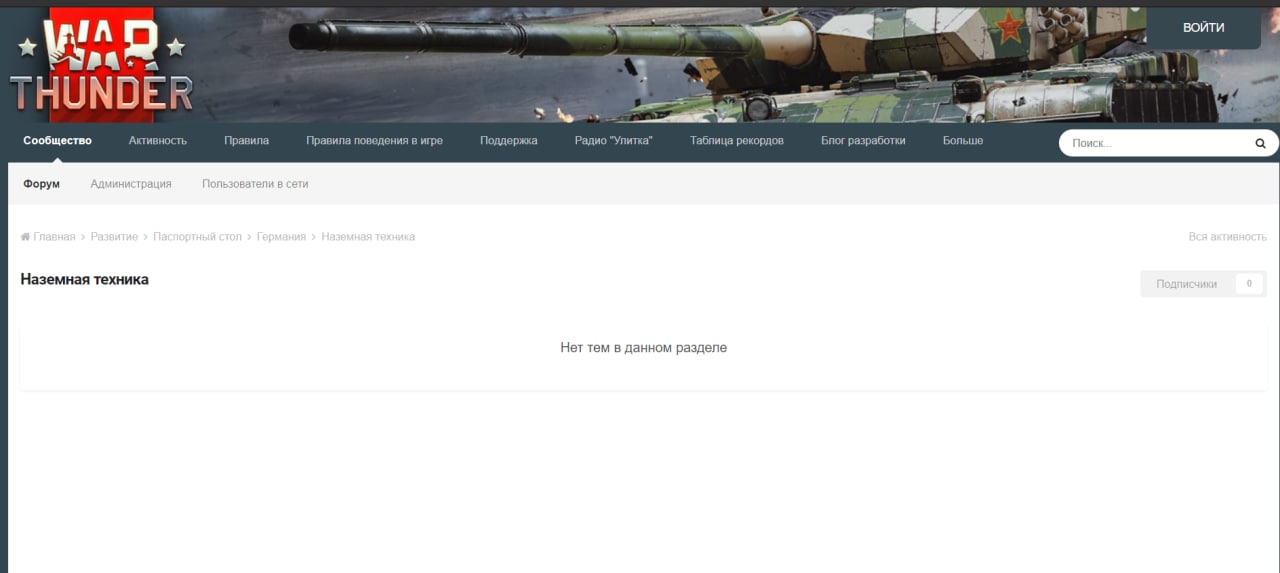Open Радио "Улитка" page
This screenshot has height=573, width=1280.
(613, 141)
